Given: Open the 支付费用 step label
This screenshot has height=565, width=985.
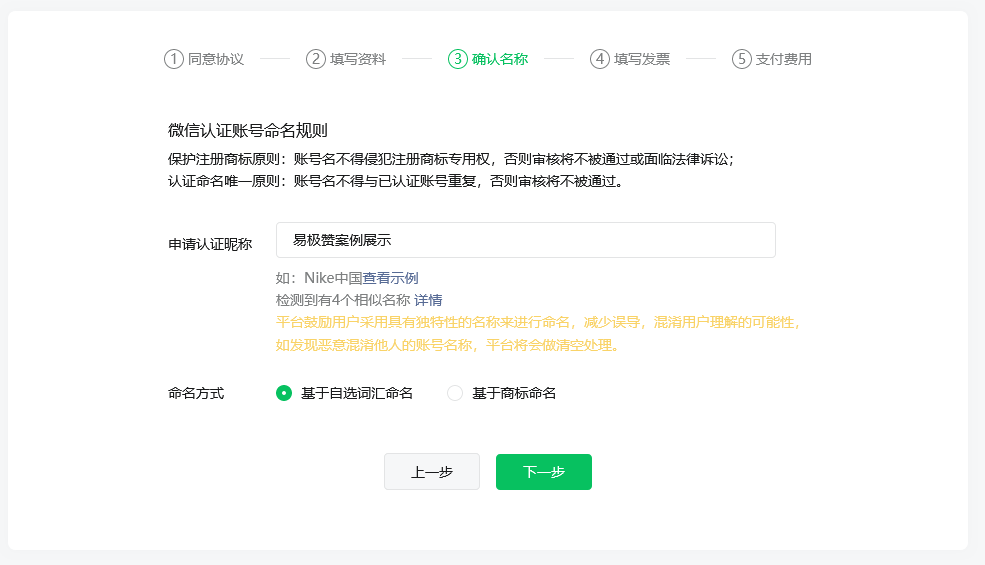Looking at the screenshot, I should pyautogui.click(x=784, y=59).
